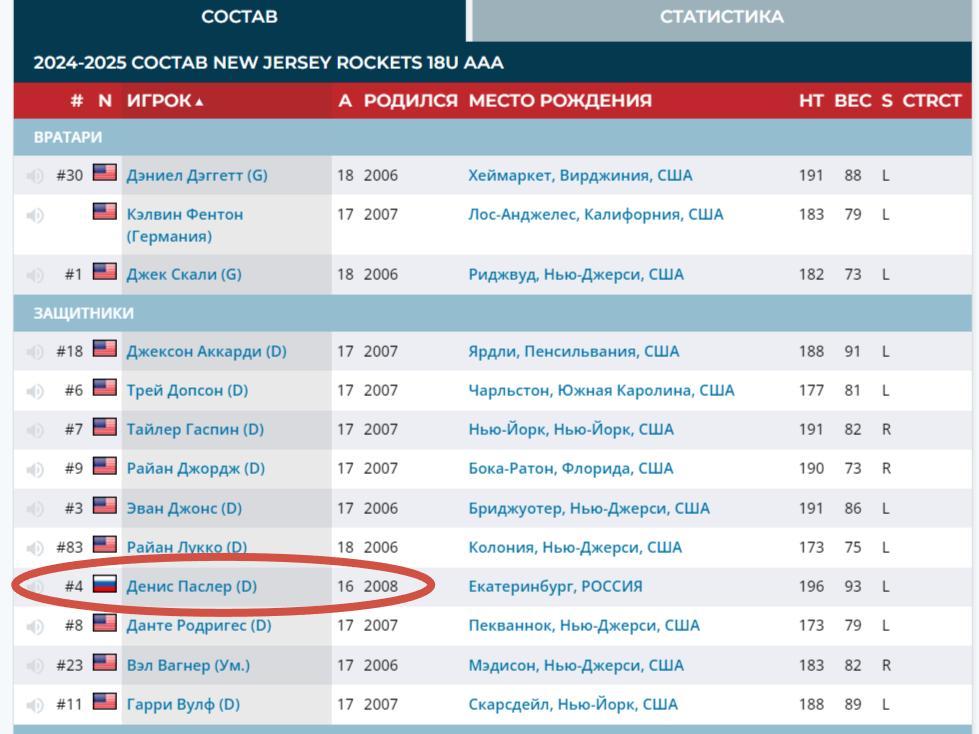Click USA flag next to Дэниел Дэггетт
The height and width of the screenshot is (734, 979).
click(105, 172)
